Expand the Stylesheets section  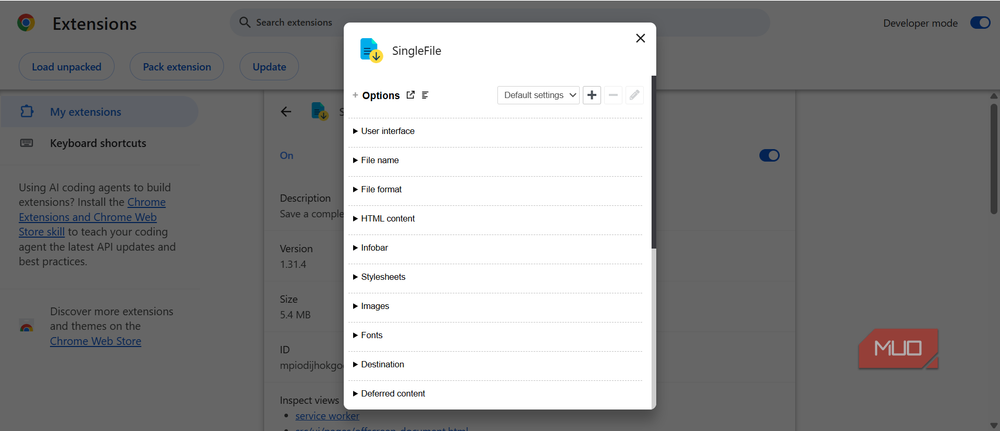pos(497,277)
